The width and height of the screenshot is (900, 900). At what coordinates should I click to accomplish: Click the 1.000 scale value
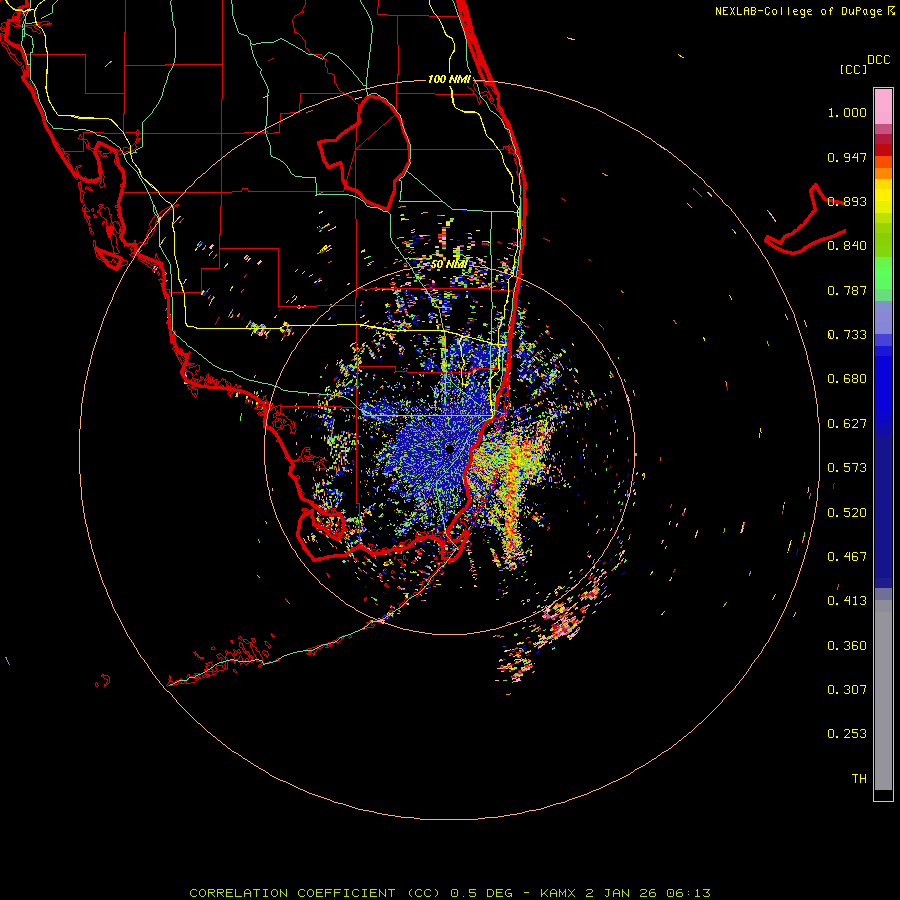pos(847,112)
